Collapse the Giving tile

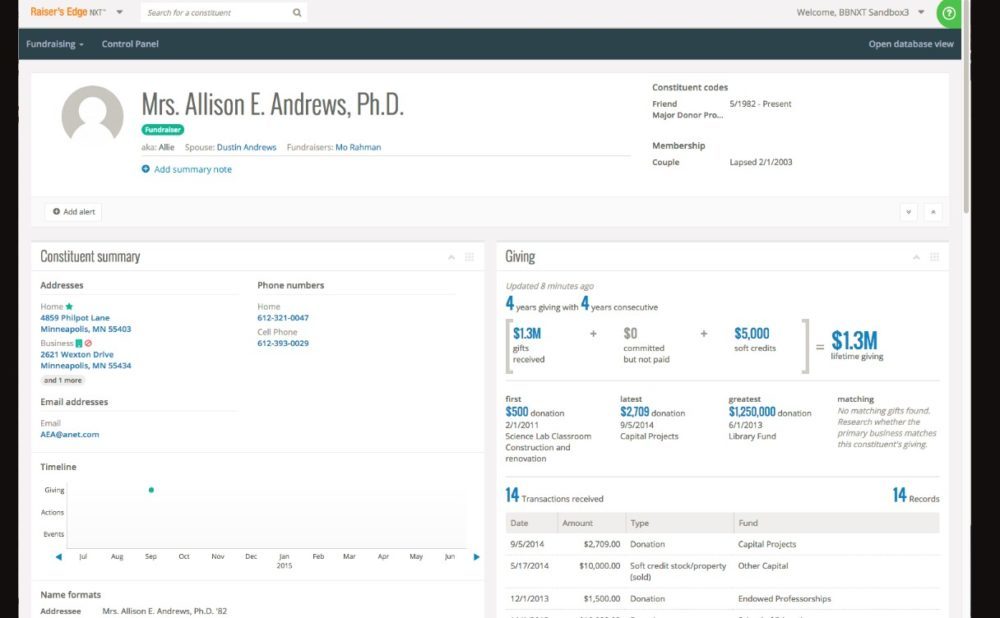coord(916,257)
